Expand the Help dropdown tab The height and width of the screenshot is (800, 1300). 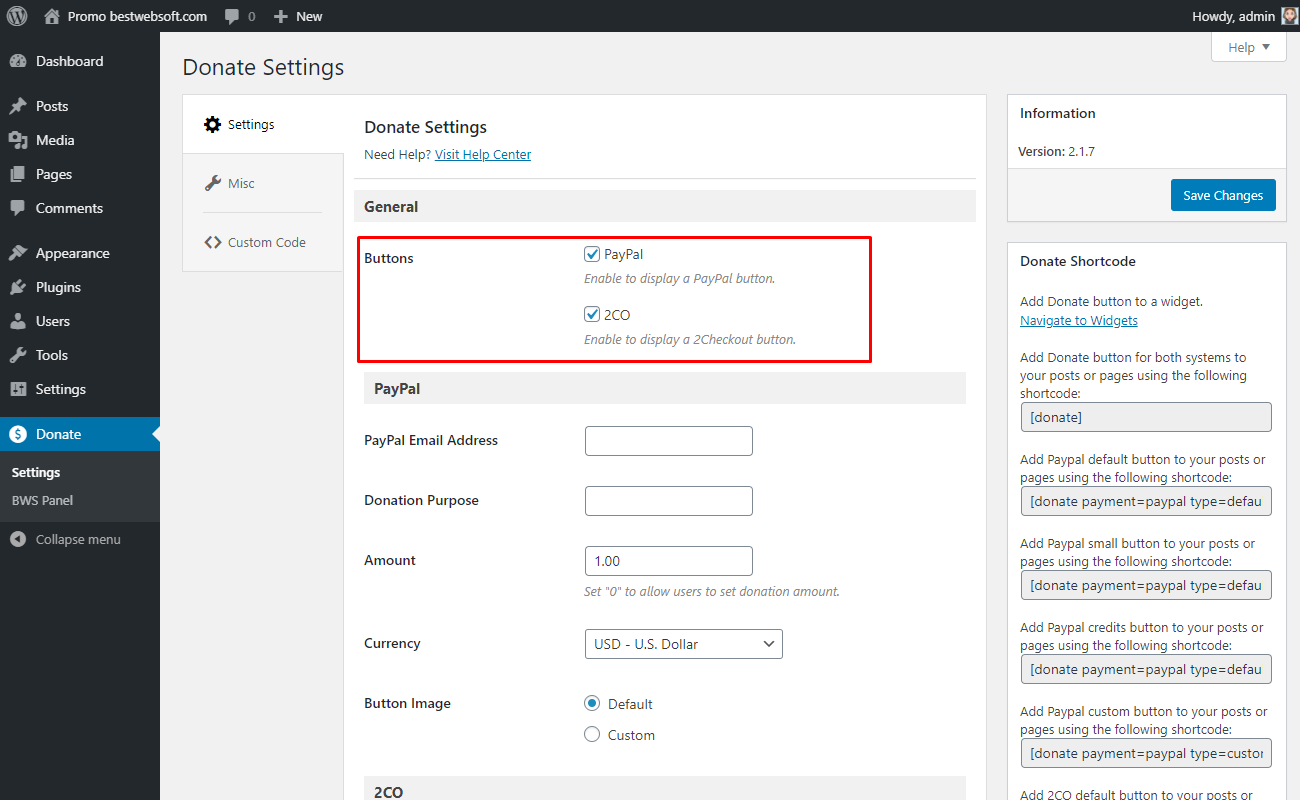point(1248,47)
